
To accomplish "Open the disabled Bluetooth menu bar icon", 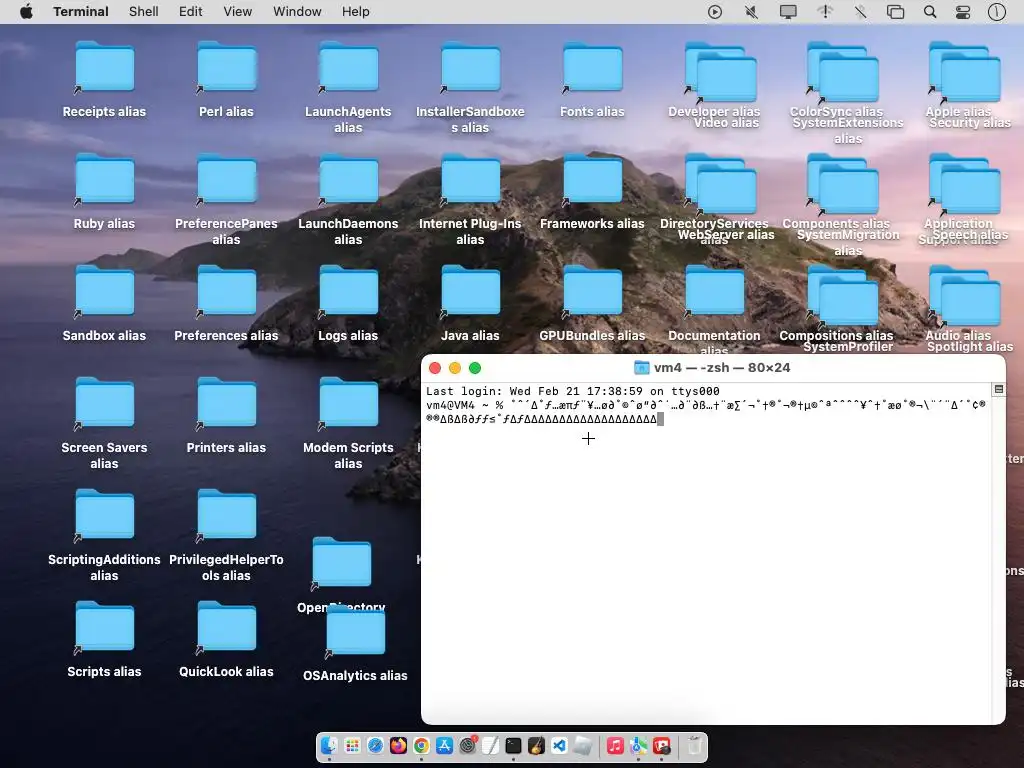I will pos(861,12).
